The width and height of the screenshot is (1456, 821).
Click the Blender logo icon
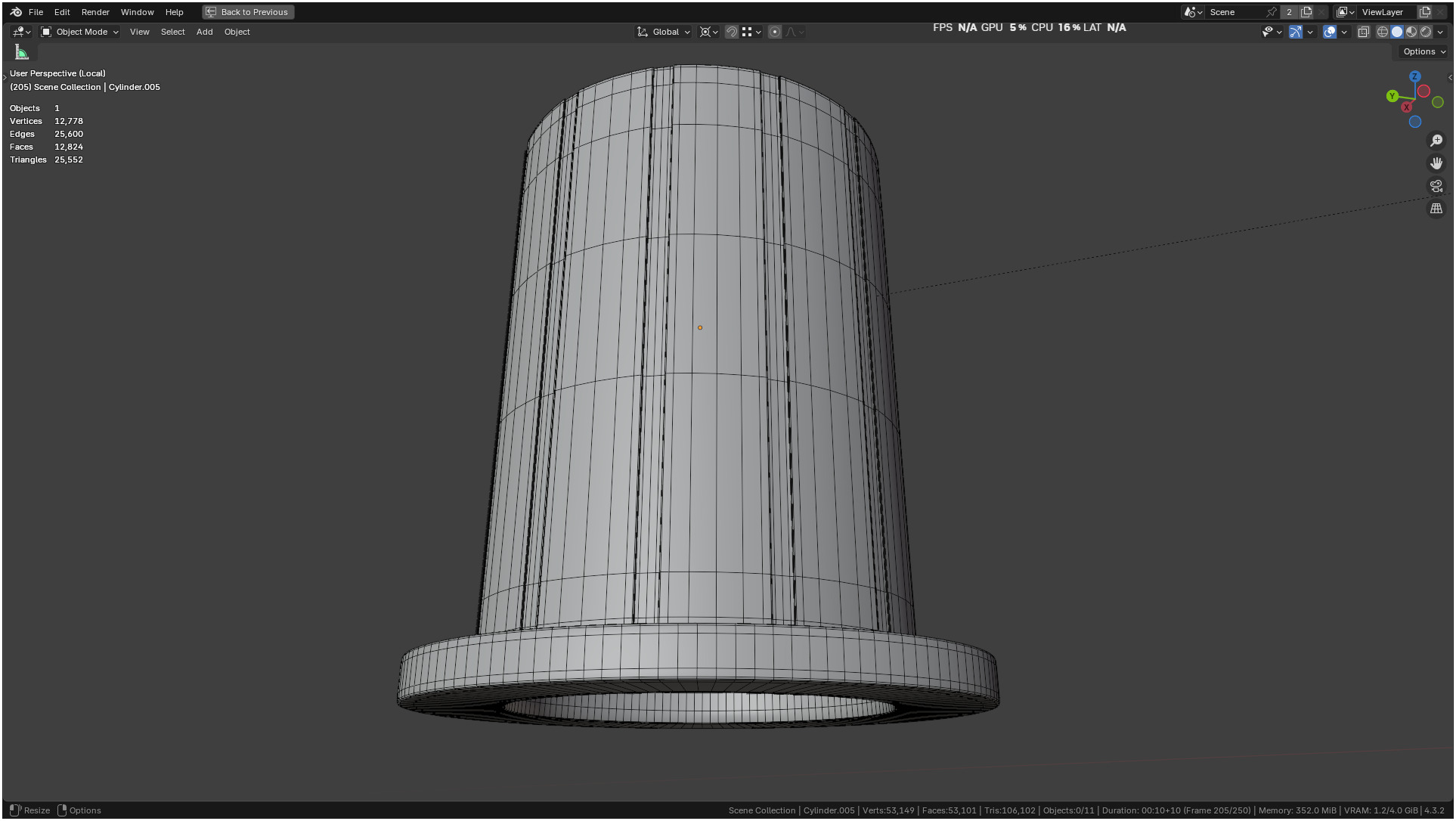[x=16, y=12]
